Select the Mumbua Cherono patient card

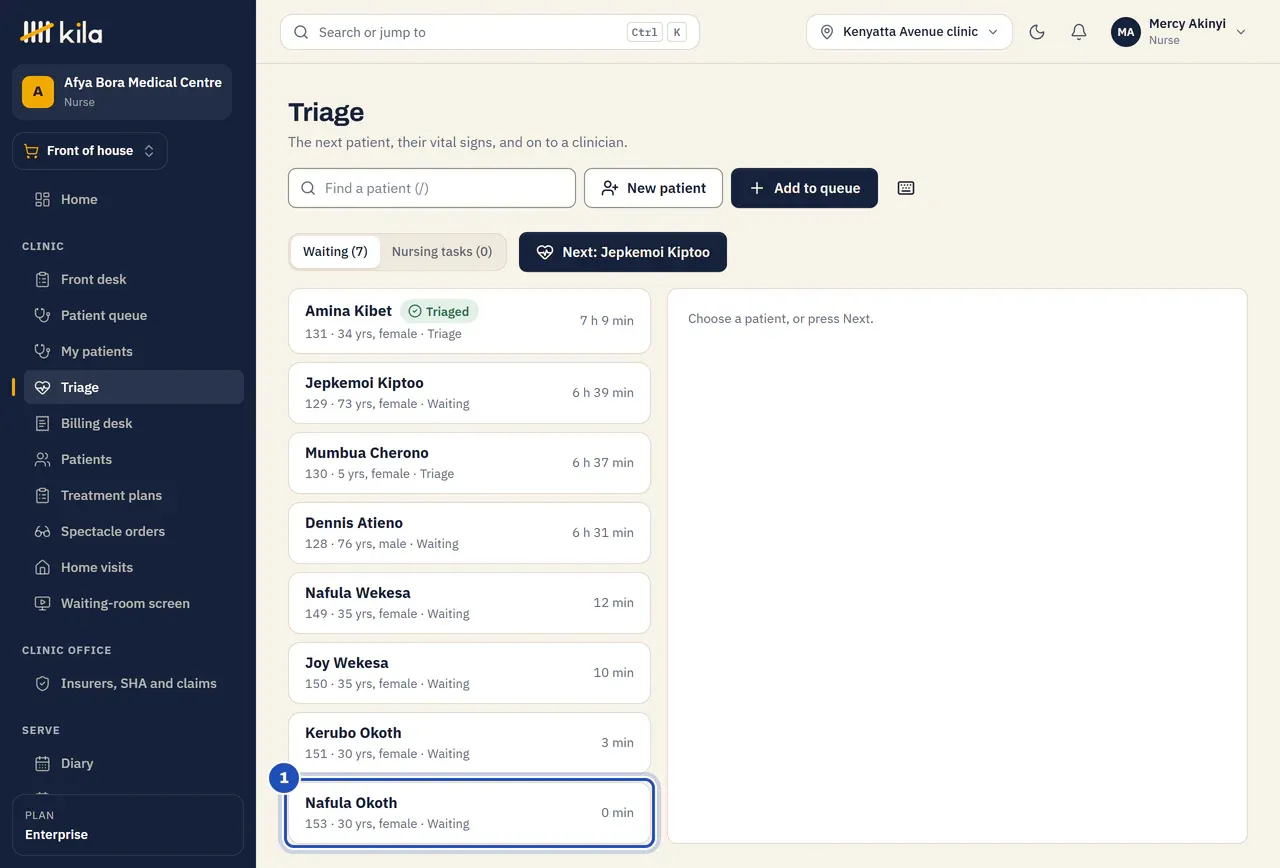(469, 463)
